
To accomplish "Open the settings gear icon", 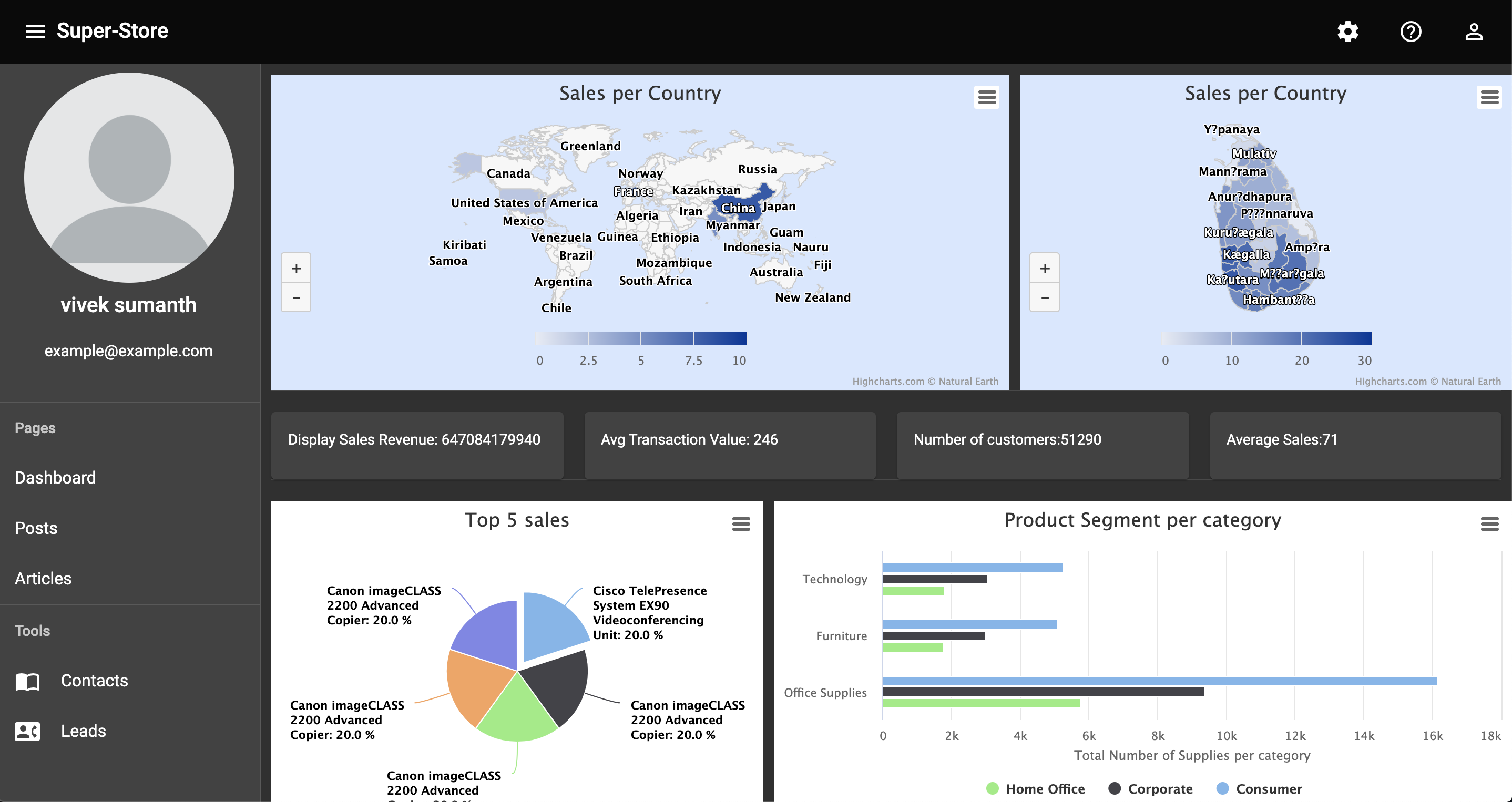I will [x=1347, y=32].
